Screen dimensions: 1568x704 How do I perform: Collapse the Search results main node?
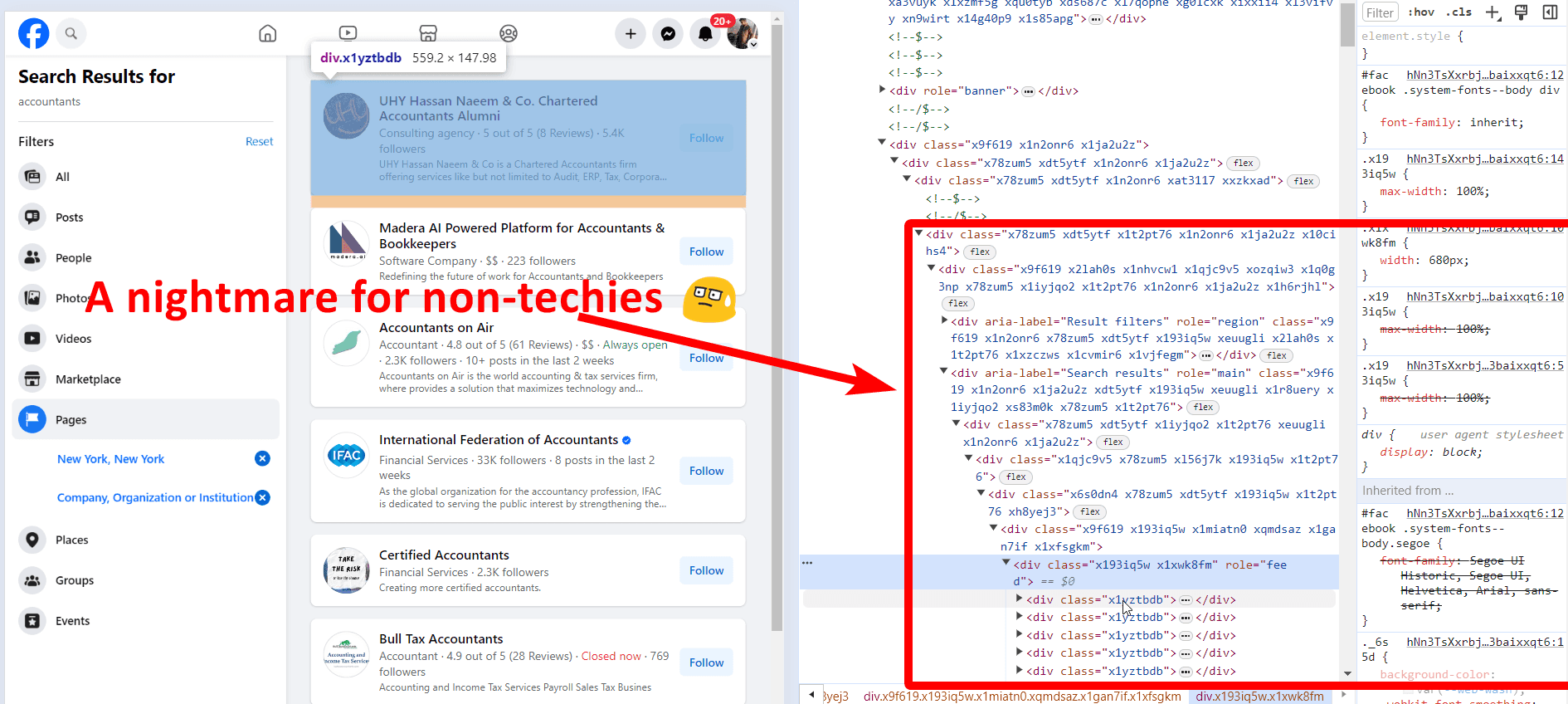click(944, 372)
